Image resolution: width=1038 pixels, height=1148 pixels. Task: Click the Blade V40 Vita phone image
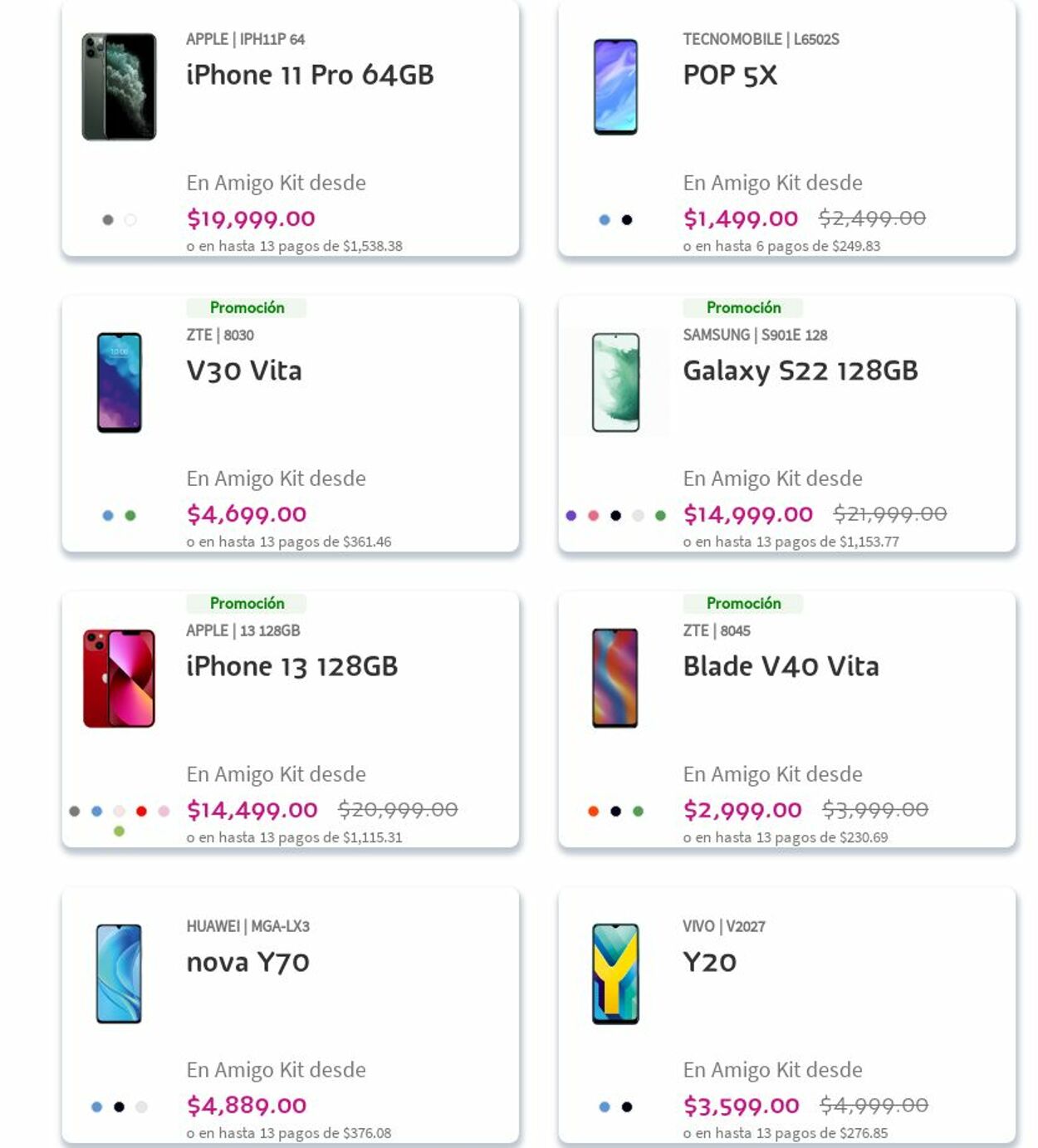tap(615, 678)
